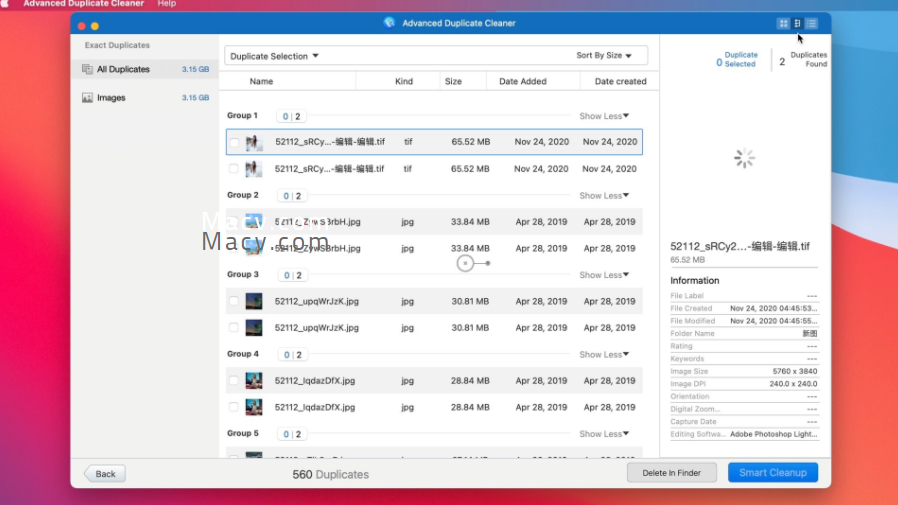Click the 3.15 GB size next to Images
Viewport: 898px width, 505px height.
pyautogui.click(x=195, y=98)
